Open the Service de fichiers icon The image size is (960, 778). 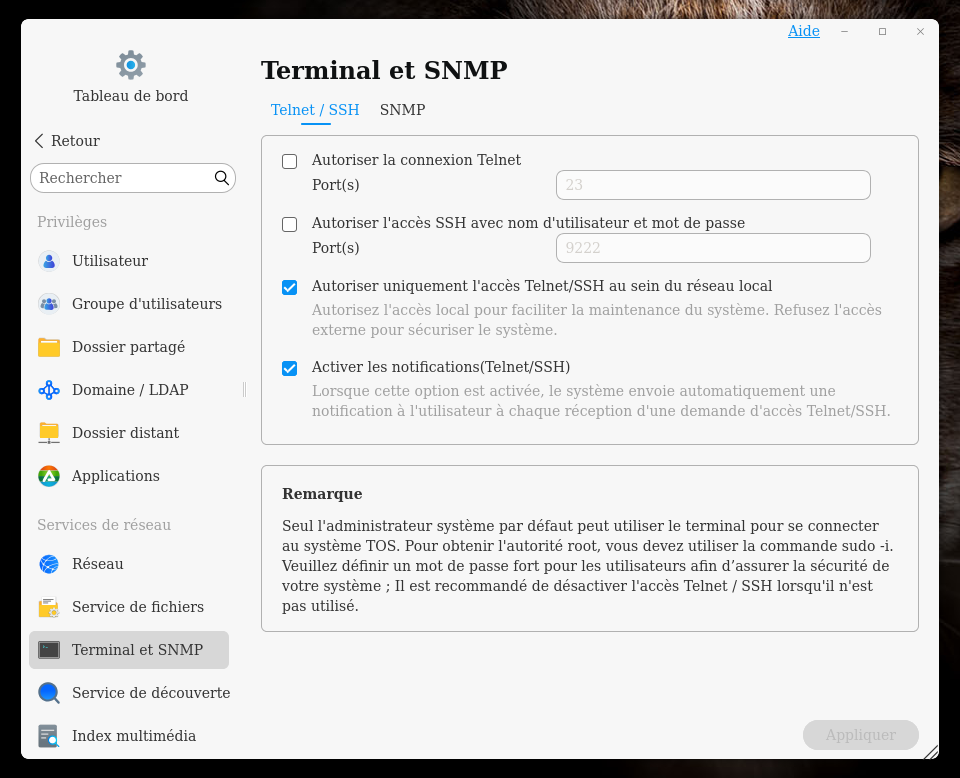tap(49, 607)
